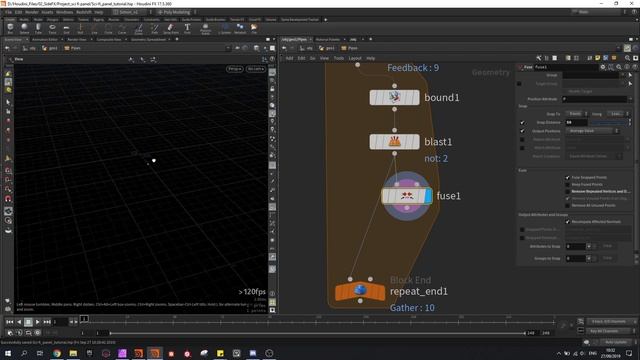Screen dimensions: 640x360
Task: Enable Remove Repeated Vertices checkbox
Action: pos(567,191)
